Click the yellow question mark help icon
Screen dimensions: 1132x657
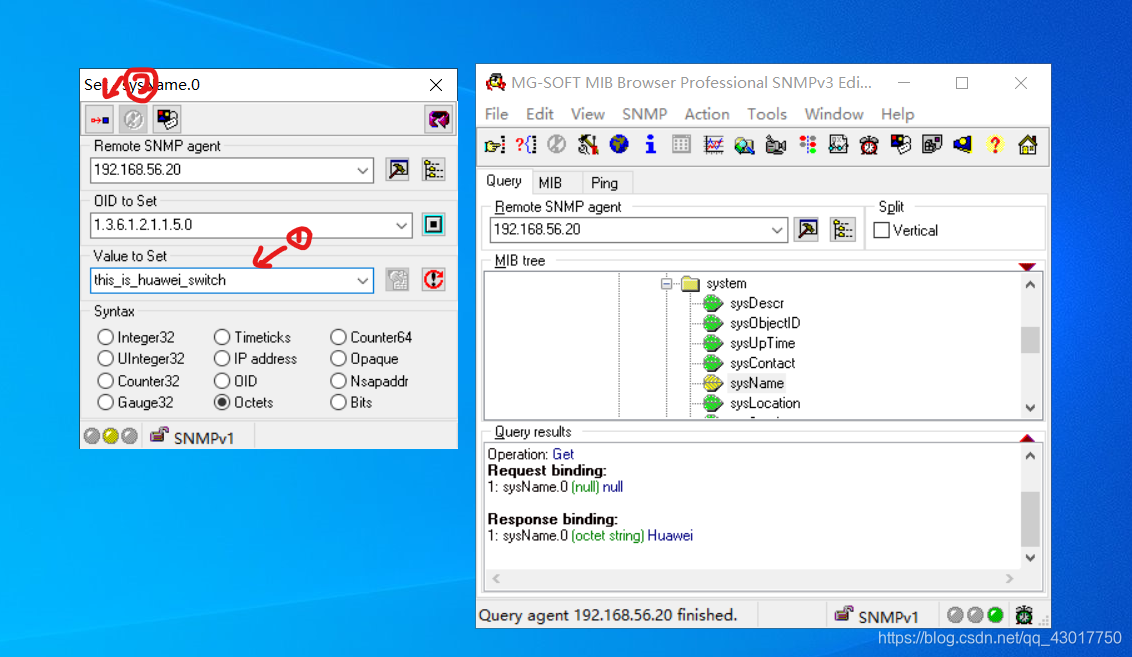pyautogui.click(x=995, y=145)
